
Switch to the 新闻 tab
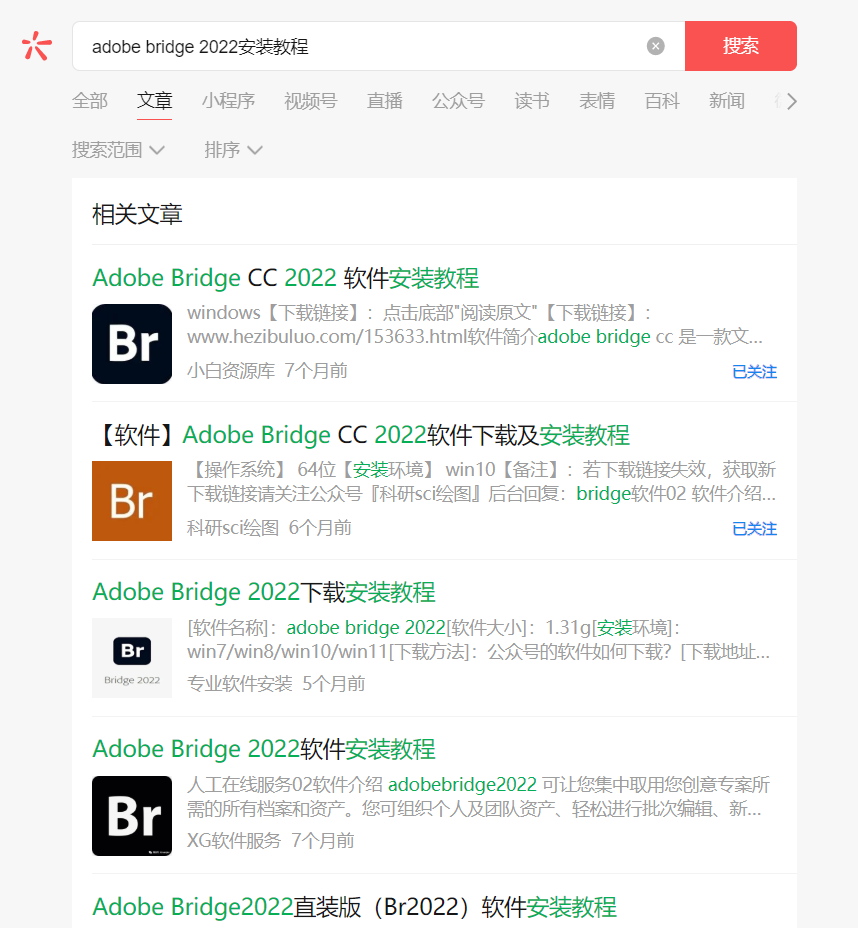pos(727,101)
